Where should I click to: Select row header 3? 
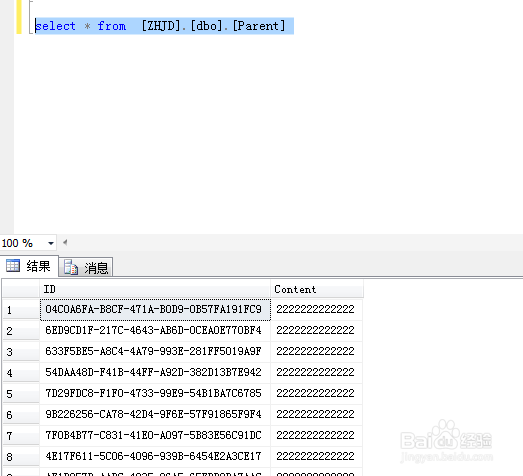(x=21, y=352)
